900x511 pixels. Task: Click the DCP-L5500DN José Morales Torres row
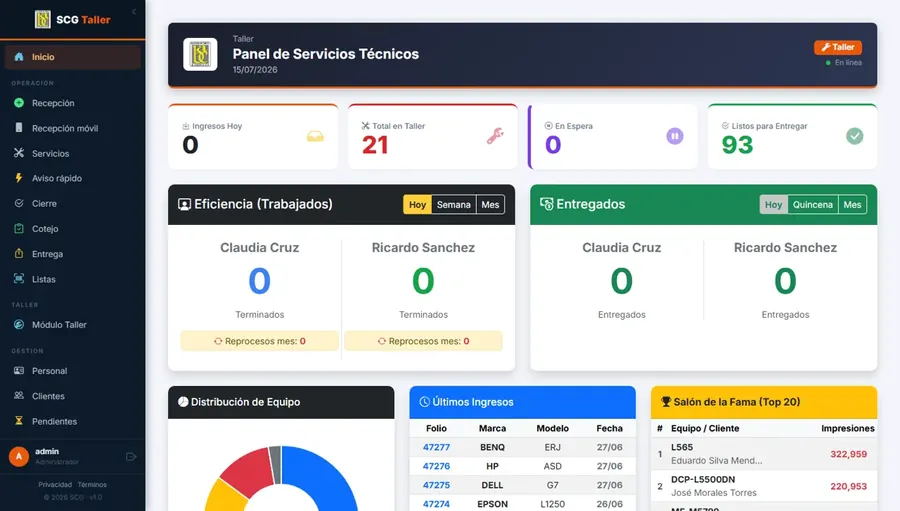[x=764, y=486]
